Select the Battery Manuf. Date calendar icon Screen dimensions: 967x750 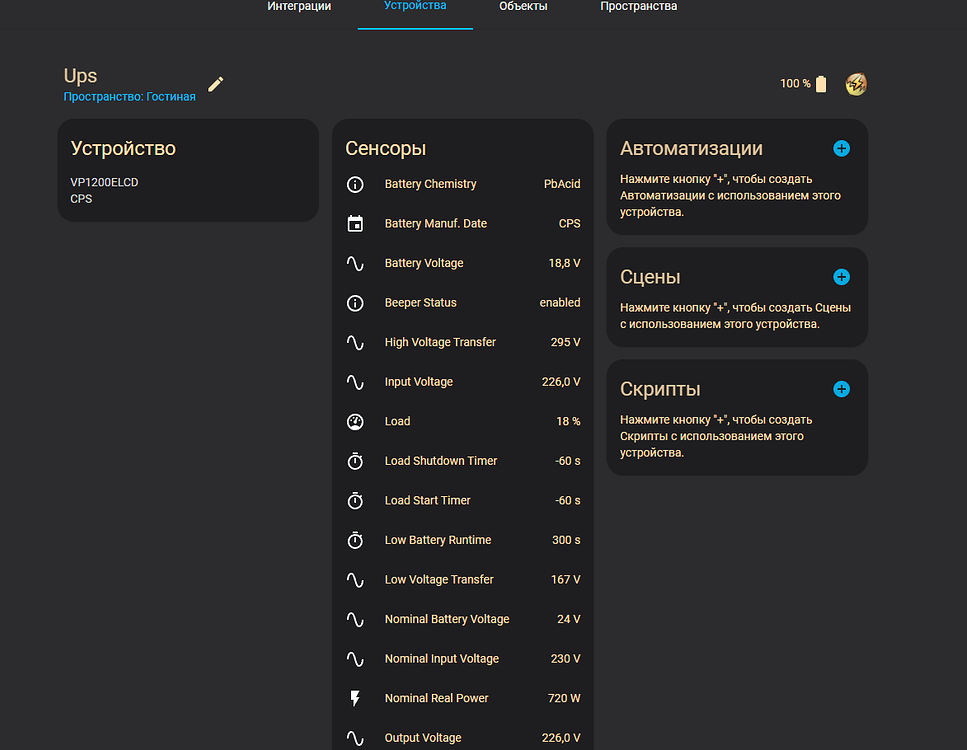click(355, 223)
